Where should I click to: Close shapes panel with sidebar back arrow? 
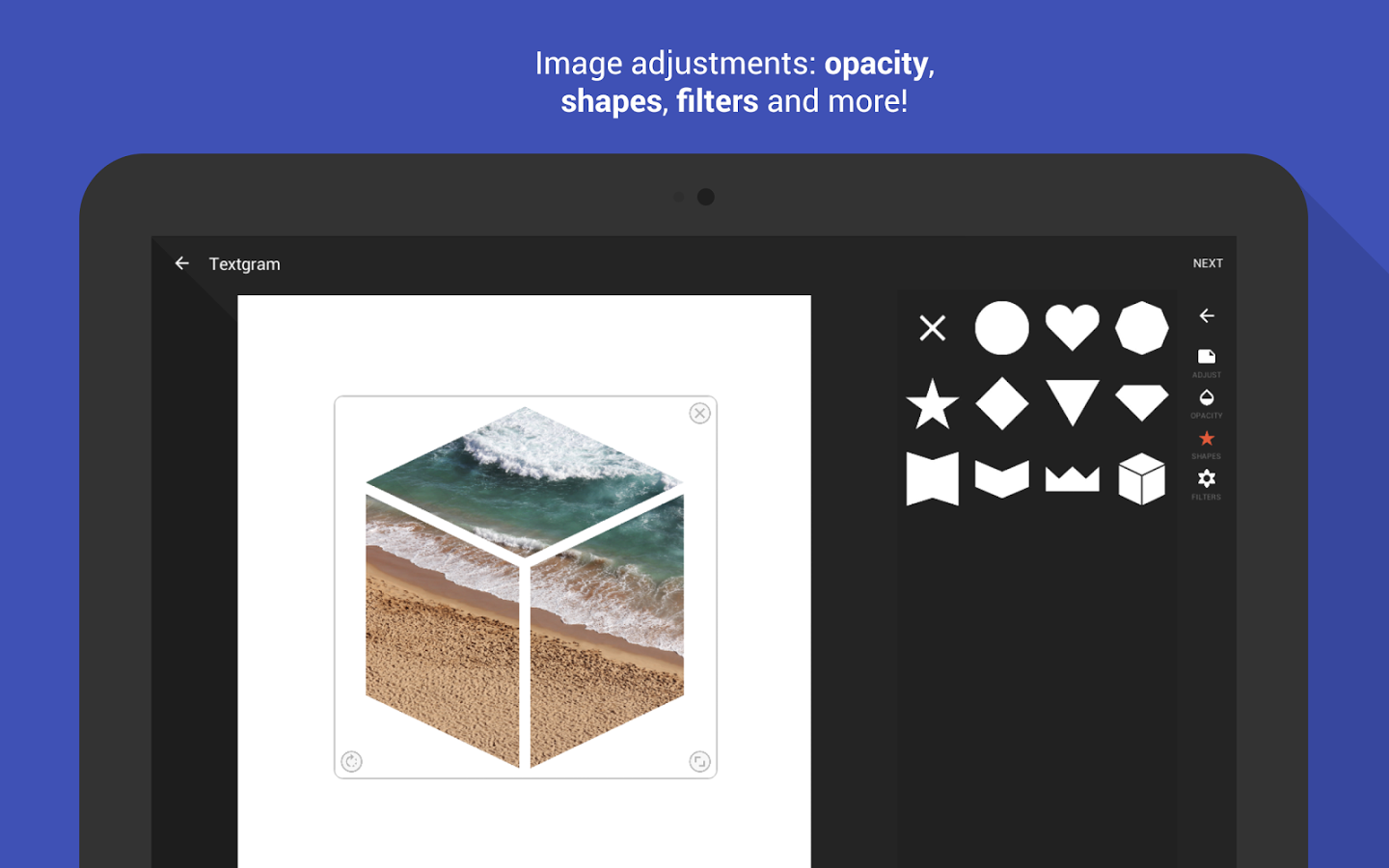point(1207,315)
